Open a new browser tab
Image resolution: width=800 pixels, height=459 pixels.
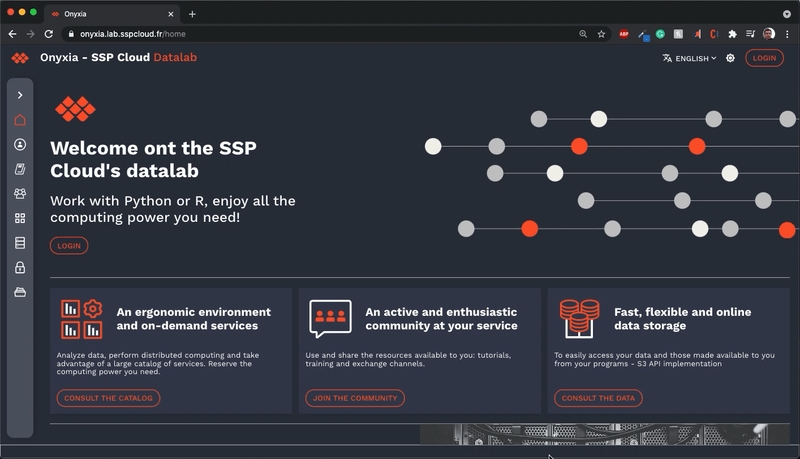[192, 14]
